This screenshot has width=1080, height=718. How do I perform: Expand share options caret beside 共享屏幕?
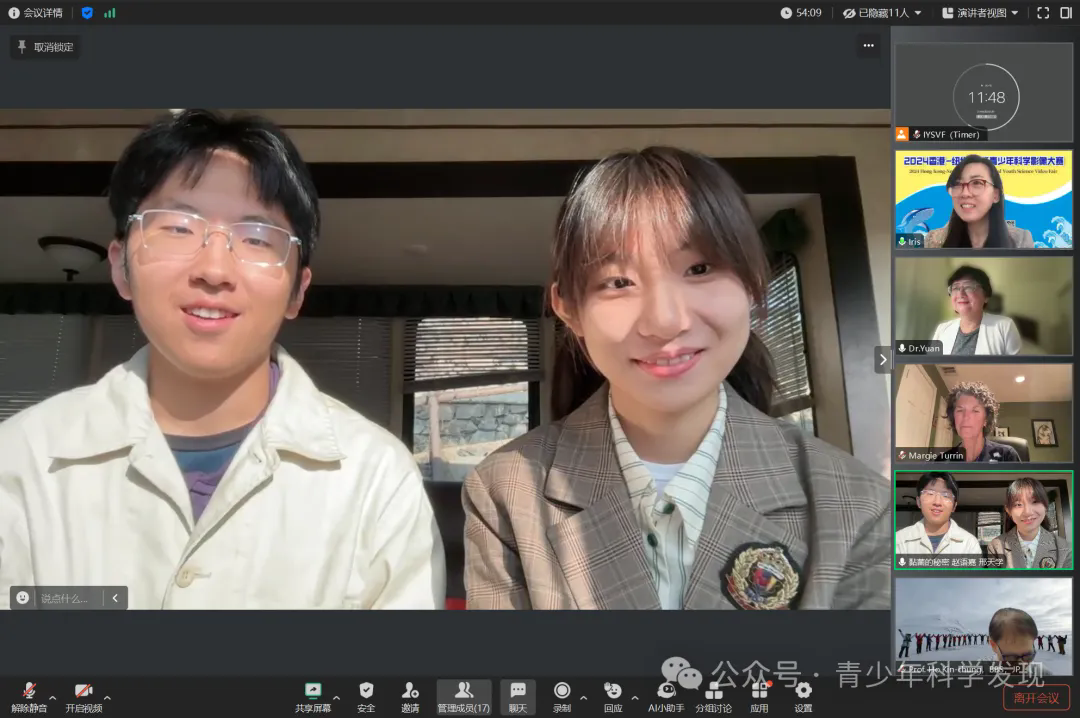(x=336, y=698)
